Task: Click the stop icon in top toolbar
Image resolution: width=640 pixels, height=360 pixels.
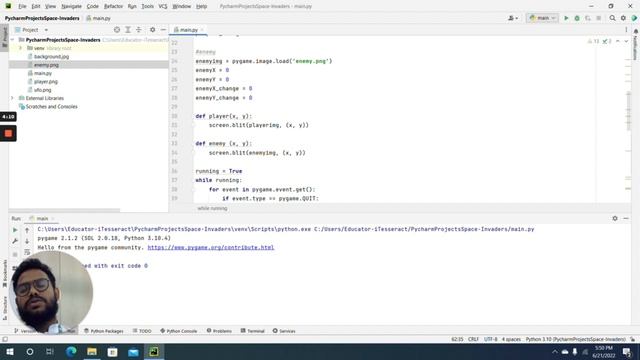Action: [598, 18]
